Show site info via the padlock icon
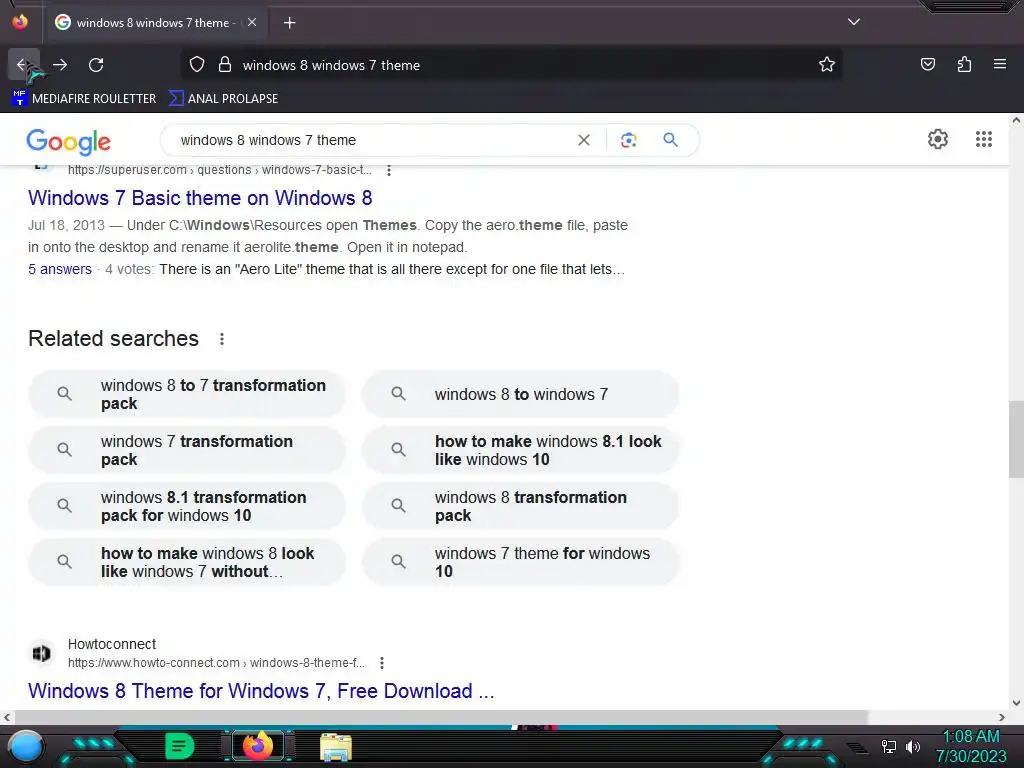Image resolution: width=1024 pixels, height=768 pixels. click(x=225, y=65)
